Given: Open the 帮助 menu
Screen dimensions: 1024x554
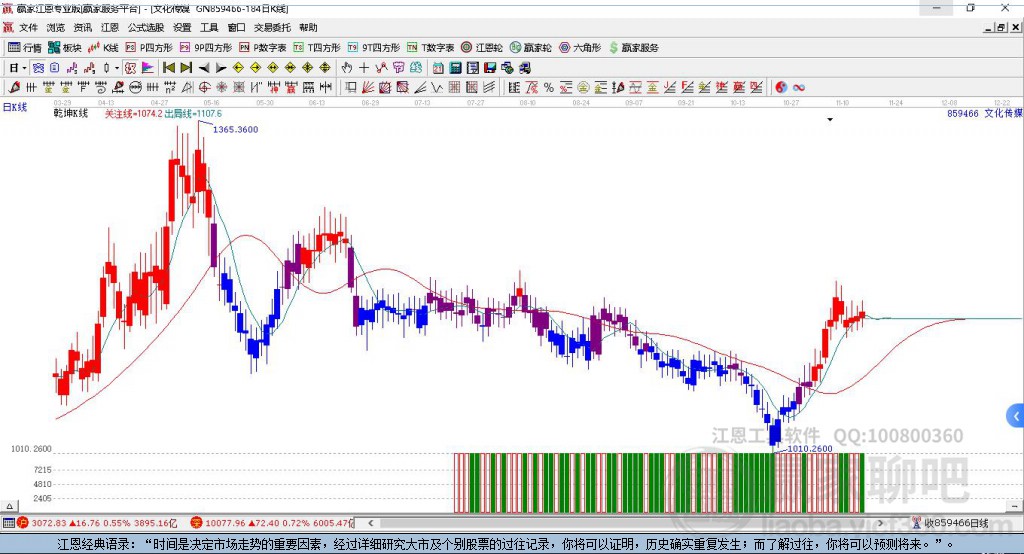Looking at the screenshot, I should (x=308, y=27).
